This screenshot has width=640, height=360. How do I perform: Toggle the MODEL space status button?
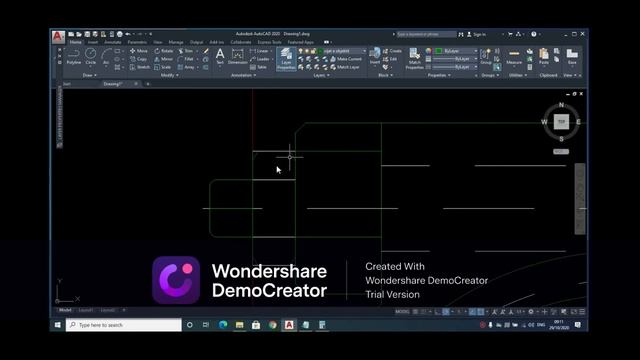coord(402,312)
